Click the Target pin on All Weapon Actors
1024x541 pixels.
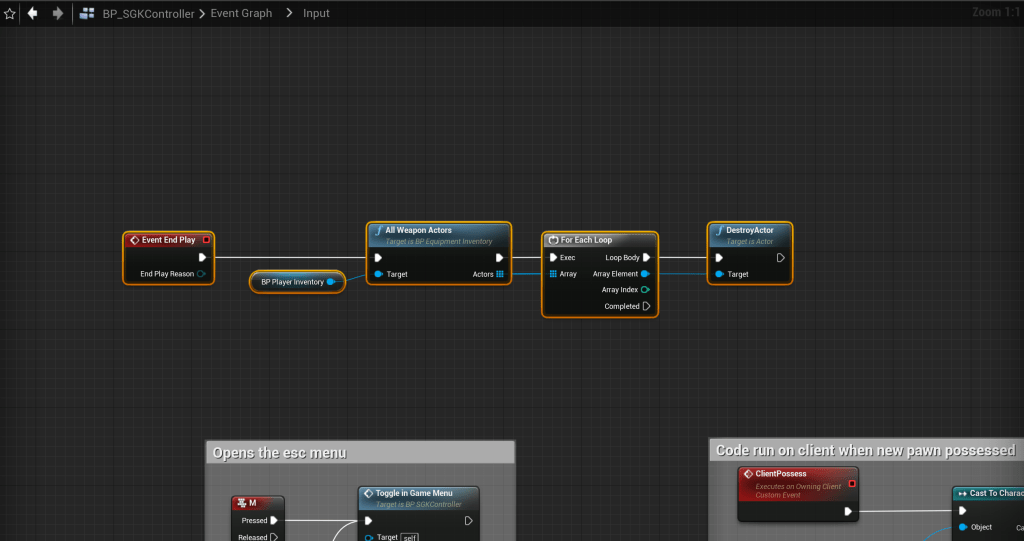tap(378, 274)
